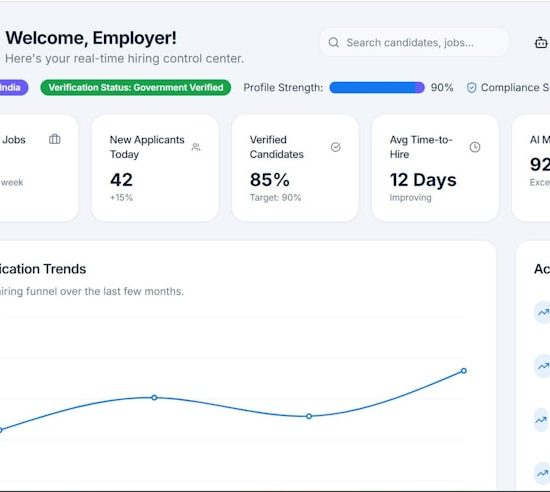Click the first trending-up activity icon

click(543, 312)
